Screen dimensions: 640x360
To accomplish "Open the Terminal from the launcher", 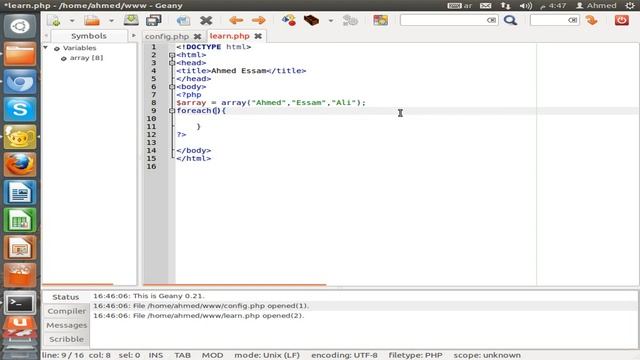I will point(20,303).
